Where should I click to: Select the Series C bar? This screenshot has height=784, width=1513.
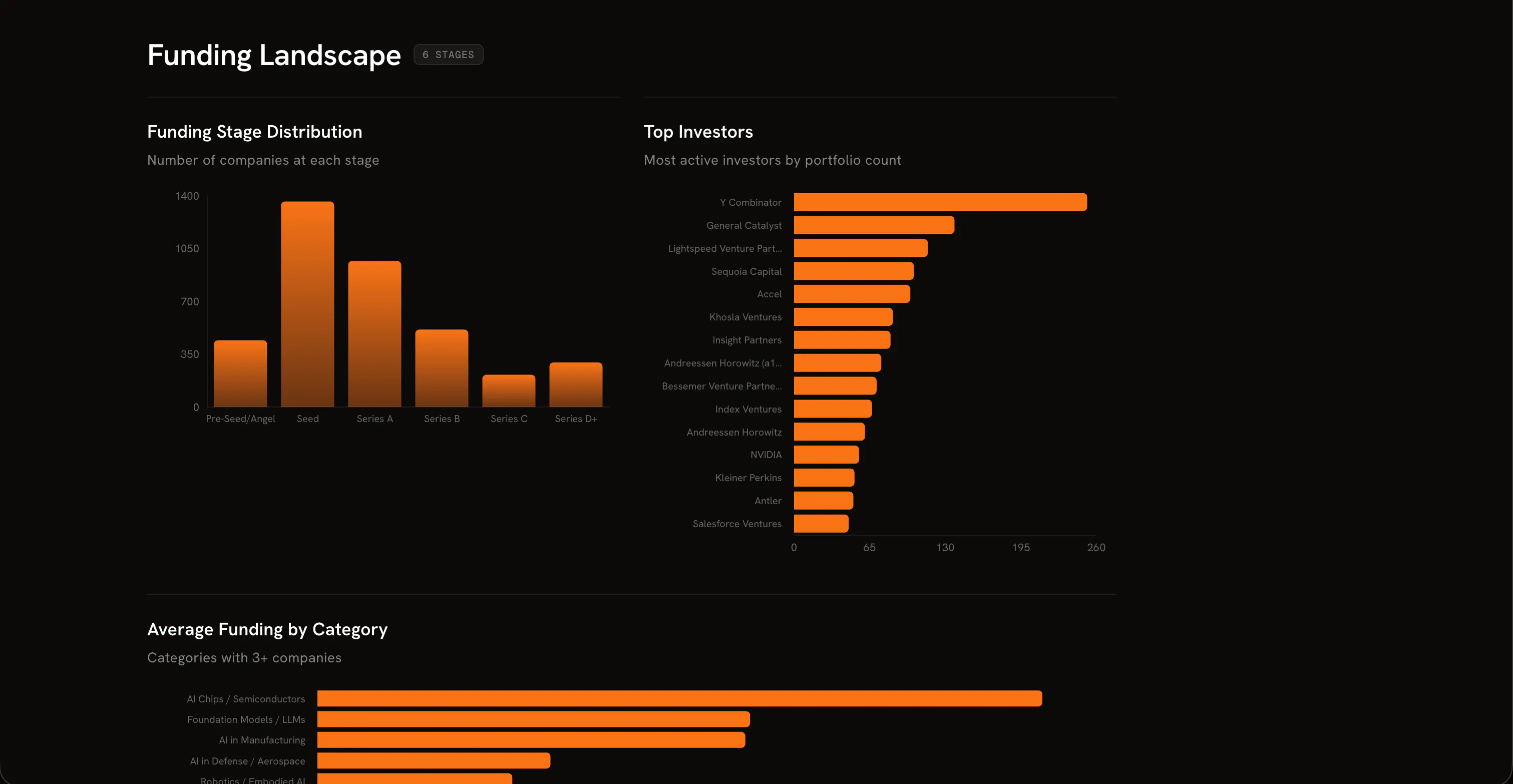click(509, 390)
